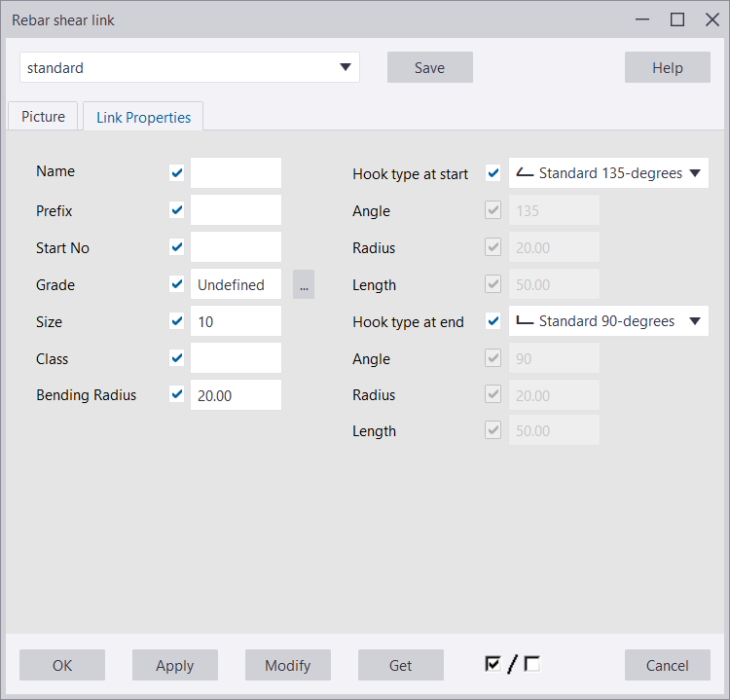Open the Standard 90-degrees hook dropdown
730x700 pixels.
[608, 321]
